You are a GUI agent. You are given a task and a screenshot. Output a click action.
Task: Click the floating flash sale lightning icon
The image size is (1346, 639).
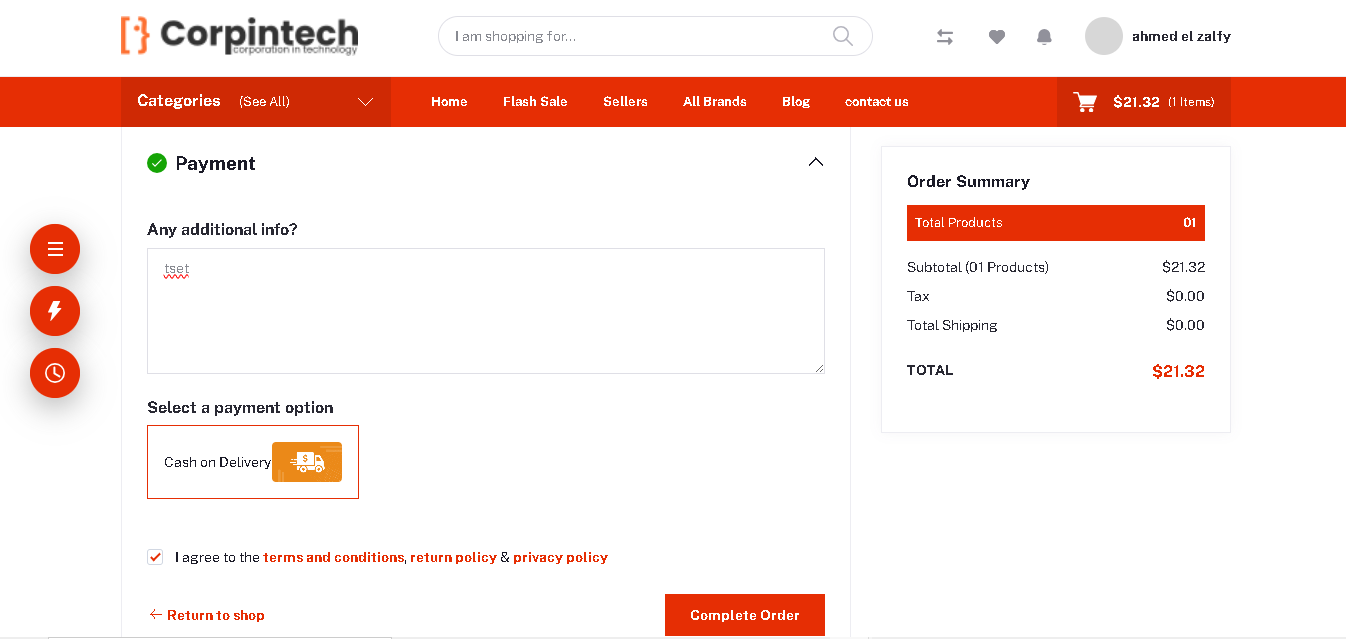coord(55,311)
